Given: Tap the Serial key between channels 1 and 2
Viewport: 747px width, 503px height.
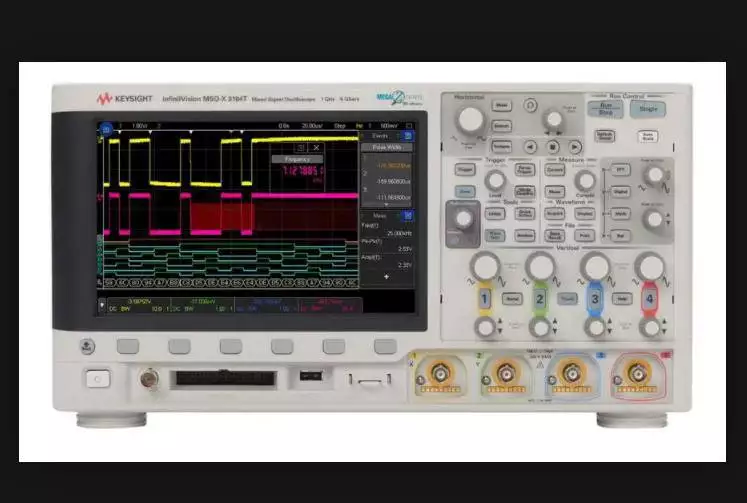Looking at the screenshot, I should (512, 299).
